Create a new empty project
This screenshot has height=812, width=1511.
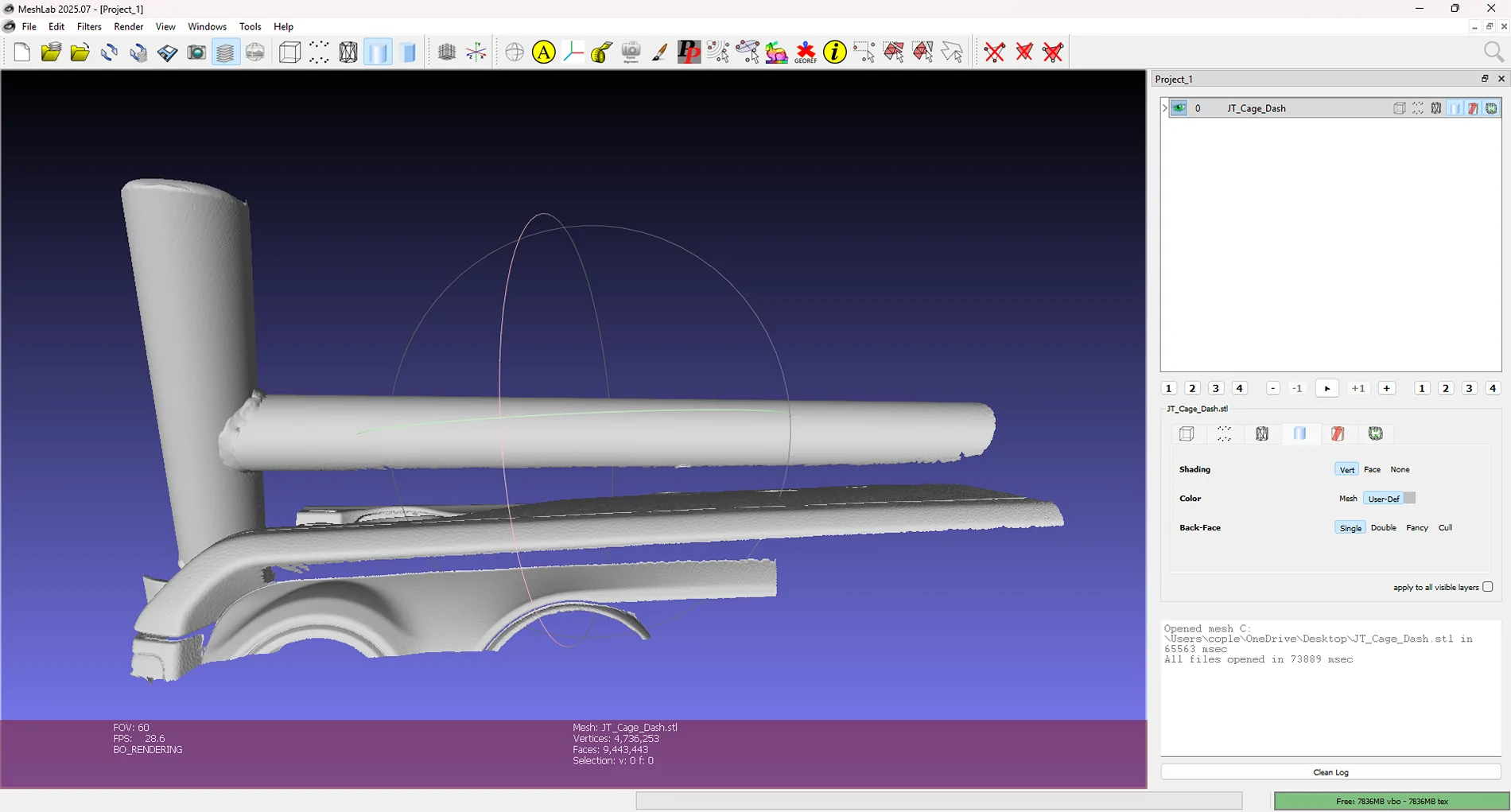[22, 52]
